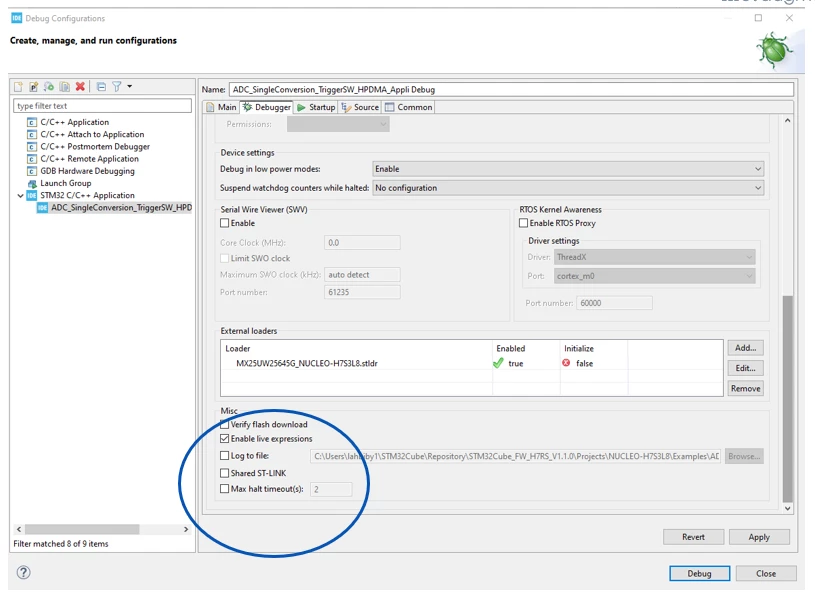Click the New launch configuration prototype icon

coord(33,87)
